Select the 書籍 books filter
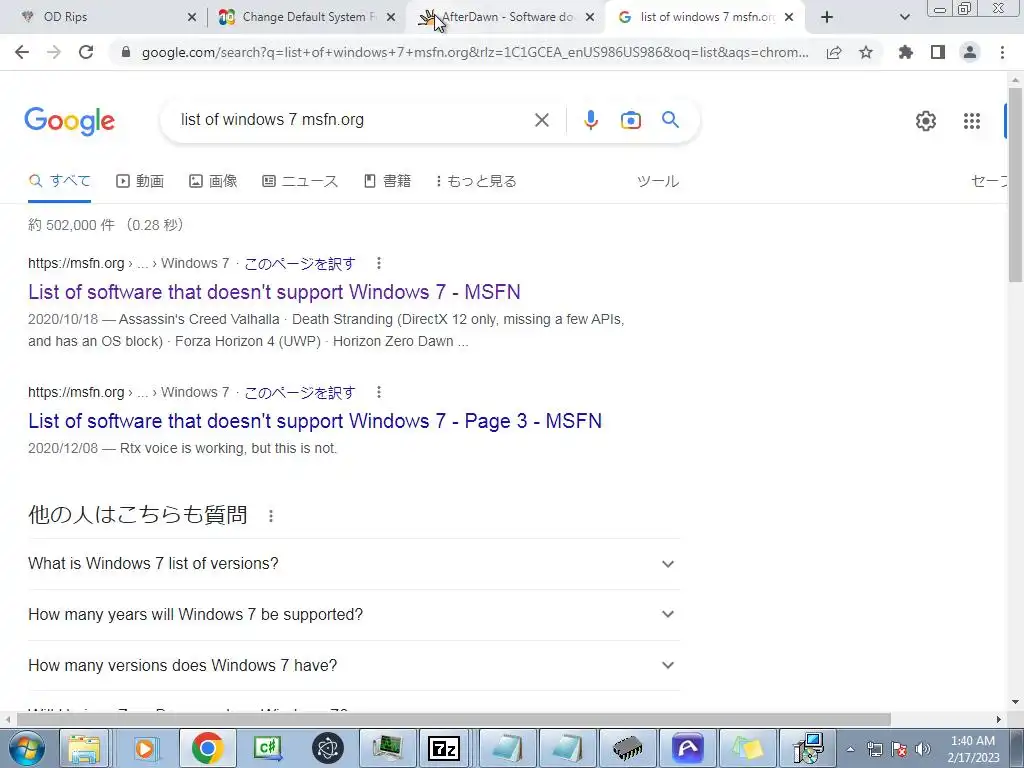Viewport: 1024px width, 768px height. (387, 181)
